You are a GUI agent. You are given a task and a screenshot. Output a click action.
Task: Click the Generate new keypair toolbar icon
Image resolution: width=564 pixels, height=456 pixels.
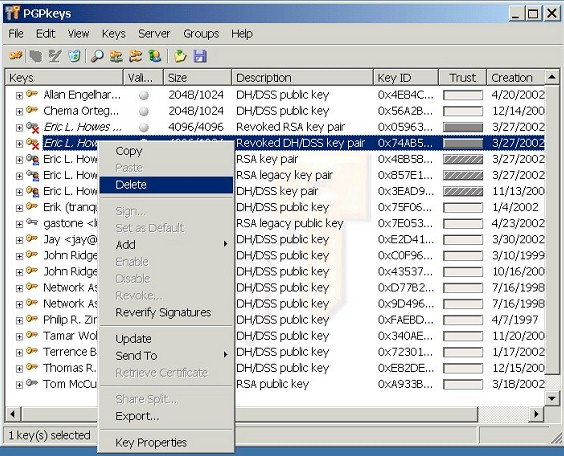click(x=16, y=56)
